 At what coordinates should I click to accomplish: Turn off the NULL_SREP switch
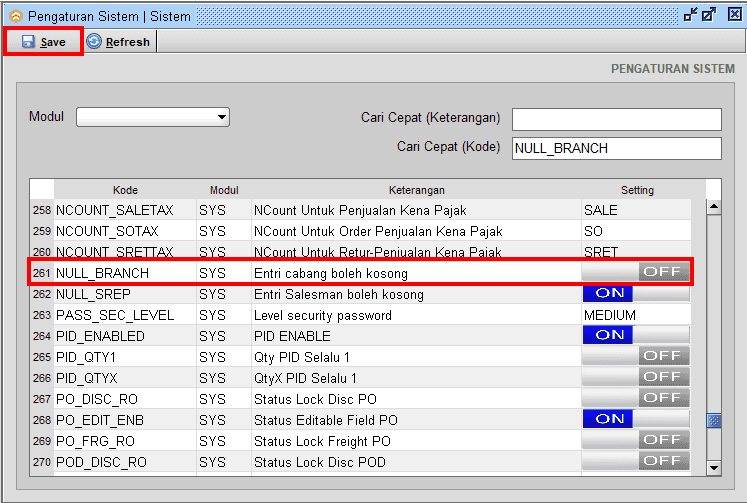636,294
